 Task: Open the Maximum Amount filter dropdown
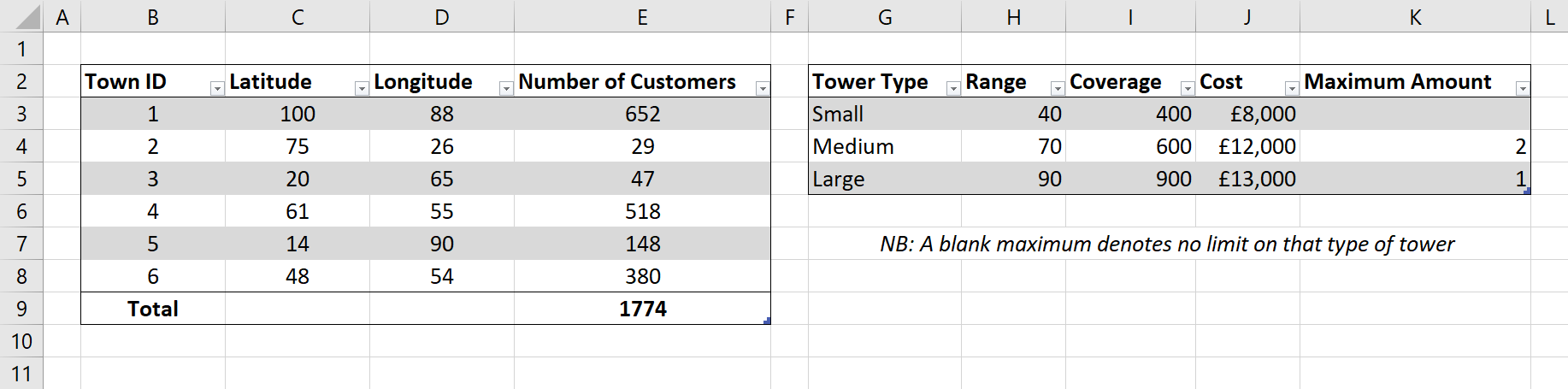(1523, 88)
